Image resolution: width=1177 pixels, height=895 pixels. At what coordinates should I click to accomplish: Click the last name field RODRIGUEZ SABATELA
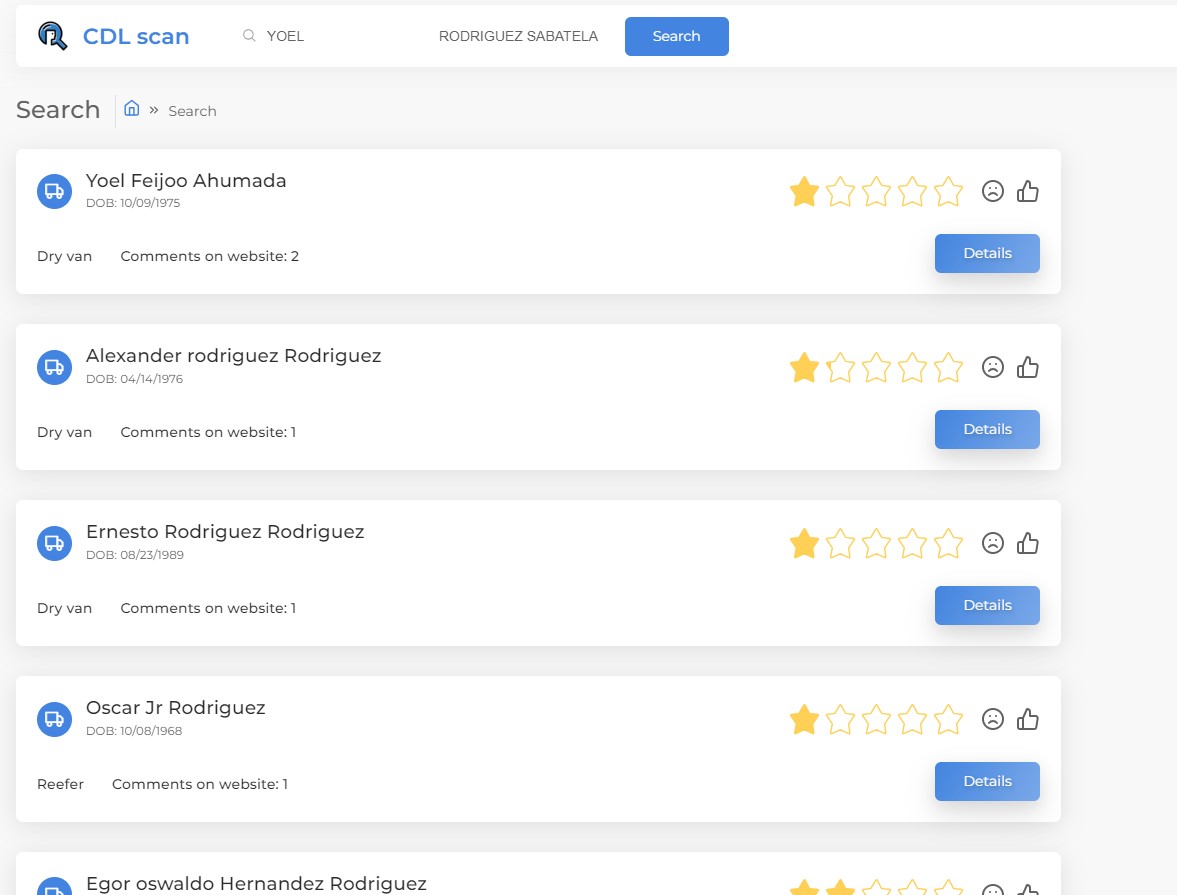tap(518, 36)
